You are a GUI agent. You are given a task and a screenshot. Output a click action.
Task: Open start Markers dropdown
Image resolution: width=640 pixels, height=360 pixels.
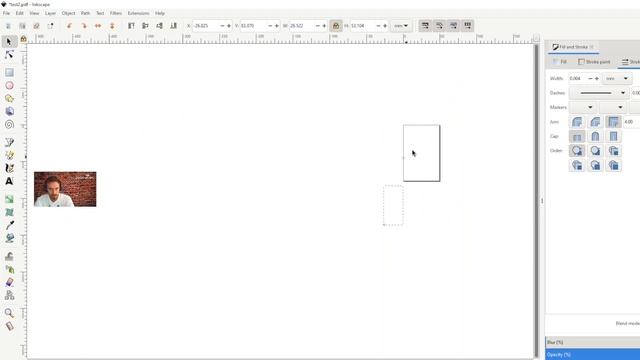[583, 107]
